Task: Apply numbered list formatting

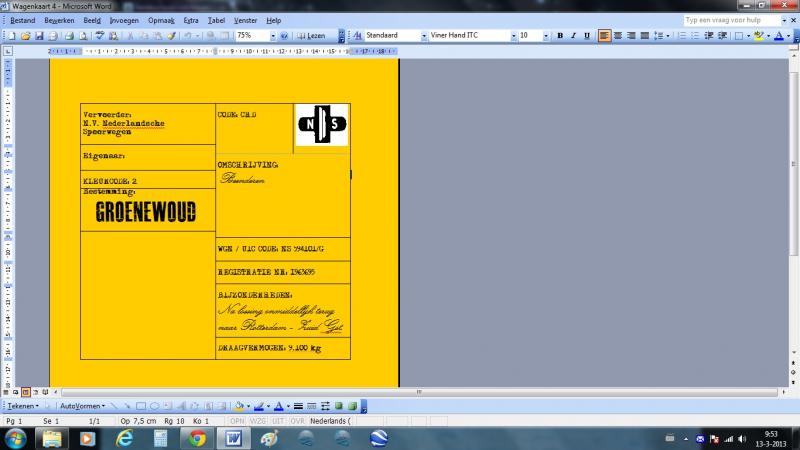Action: [x=682, y=36]
